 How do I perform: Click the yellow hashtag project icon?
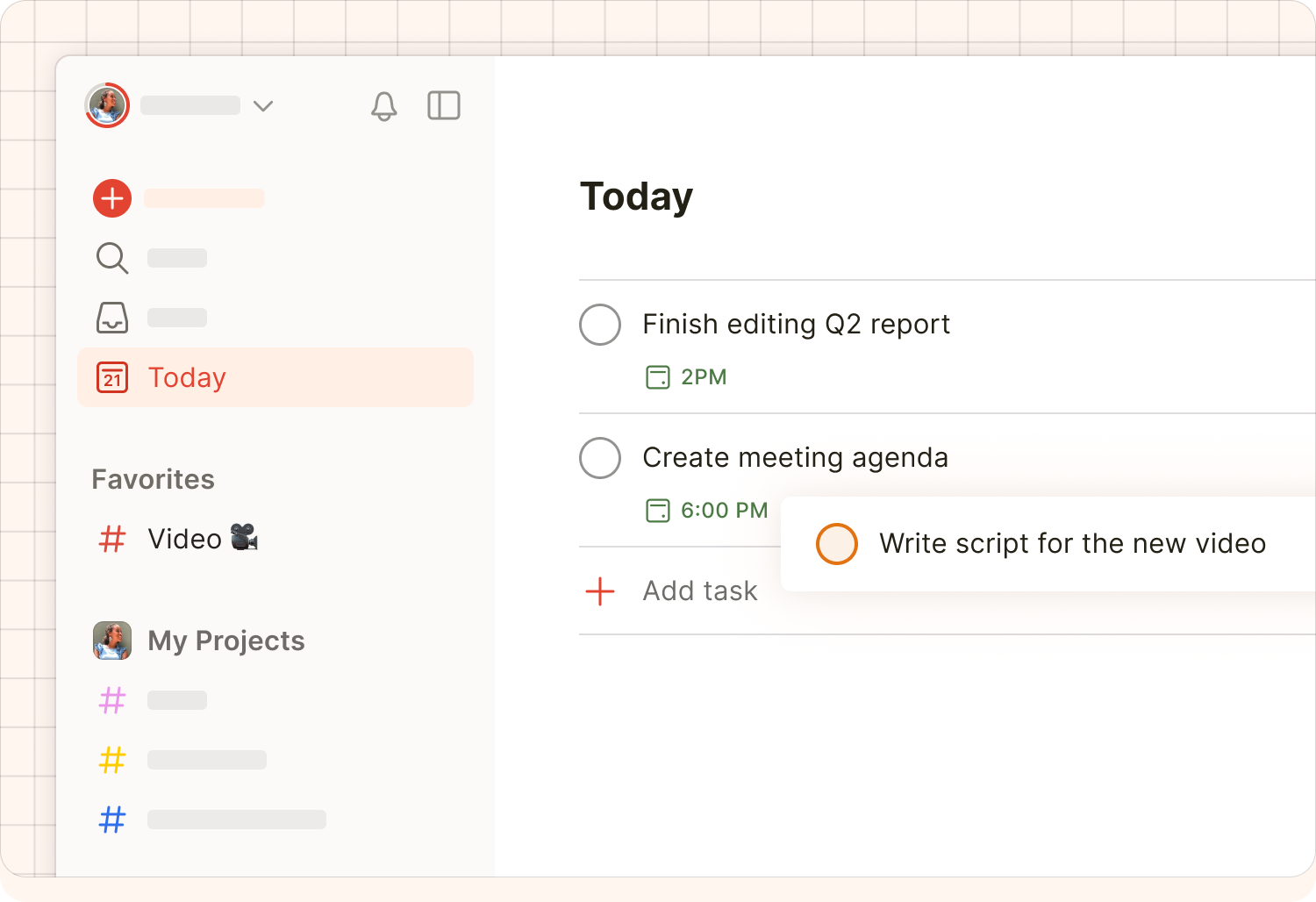pyautogui.click(x=112, y=760)
